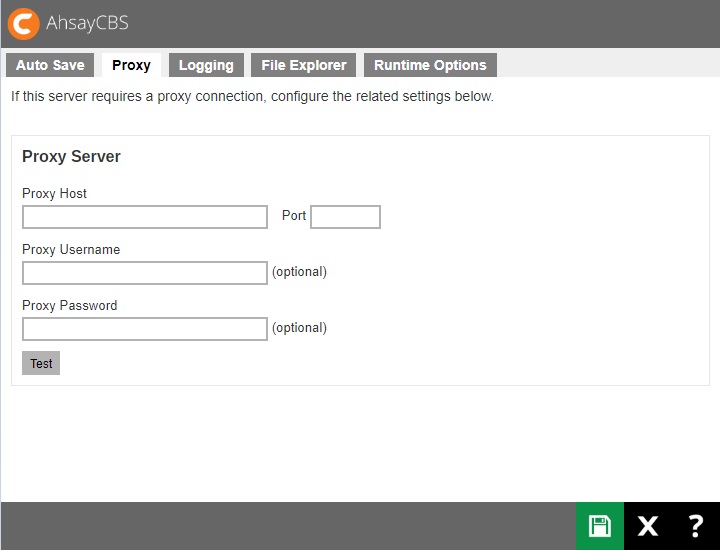Click the AhsayCBS title text
The height and width of the screenshot is (550, 720).
(87, 23)
